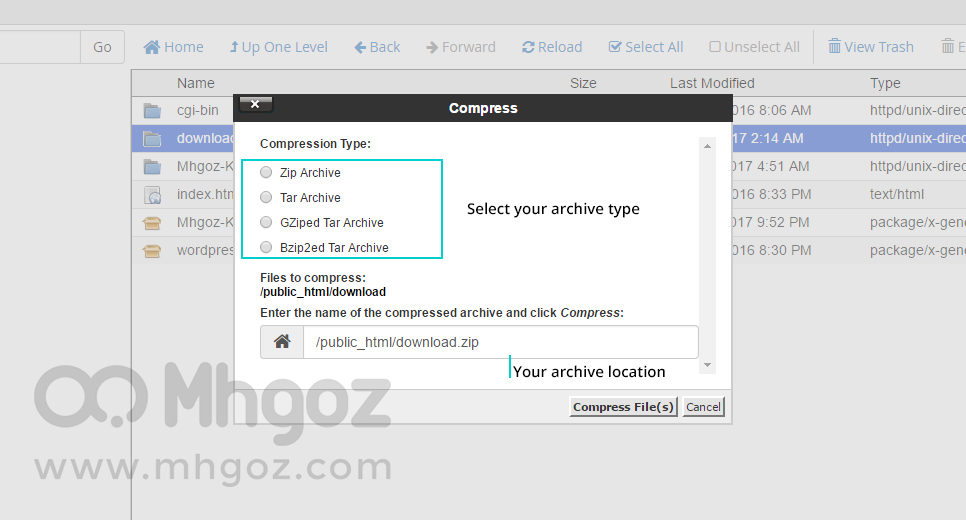Click the Compress File(s) button
Screen dimensions: 966x520
pyautogui.click(x=623, y=407)
